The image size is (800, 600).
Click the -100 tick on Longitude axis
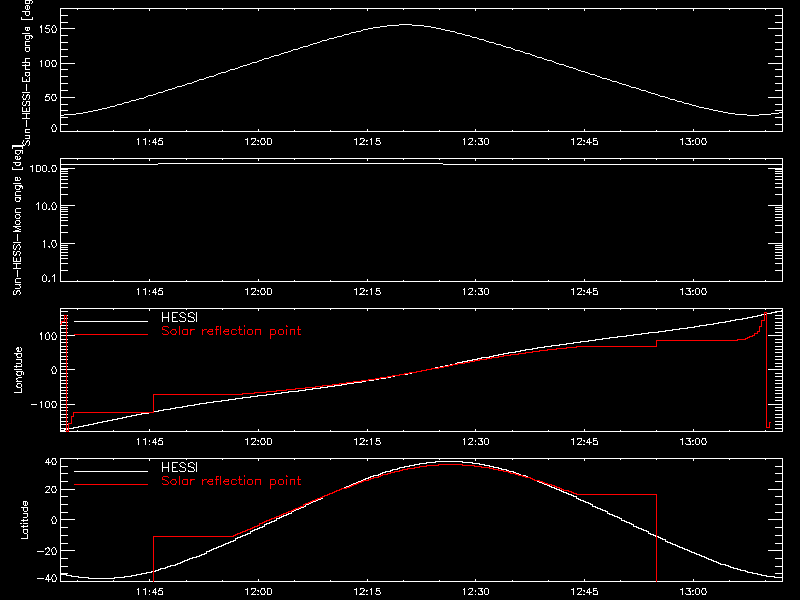[x=44, y=405]
